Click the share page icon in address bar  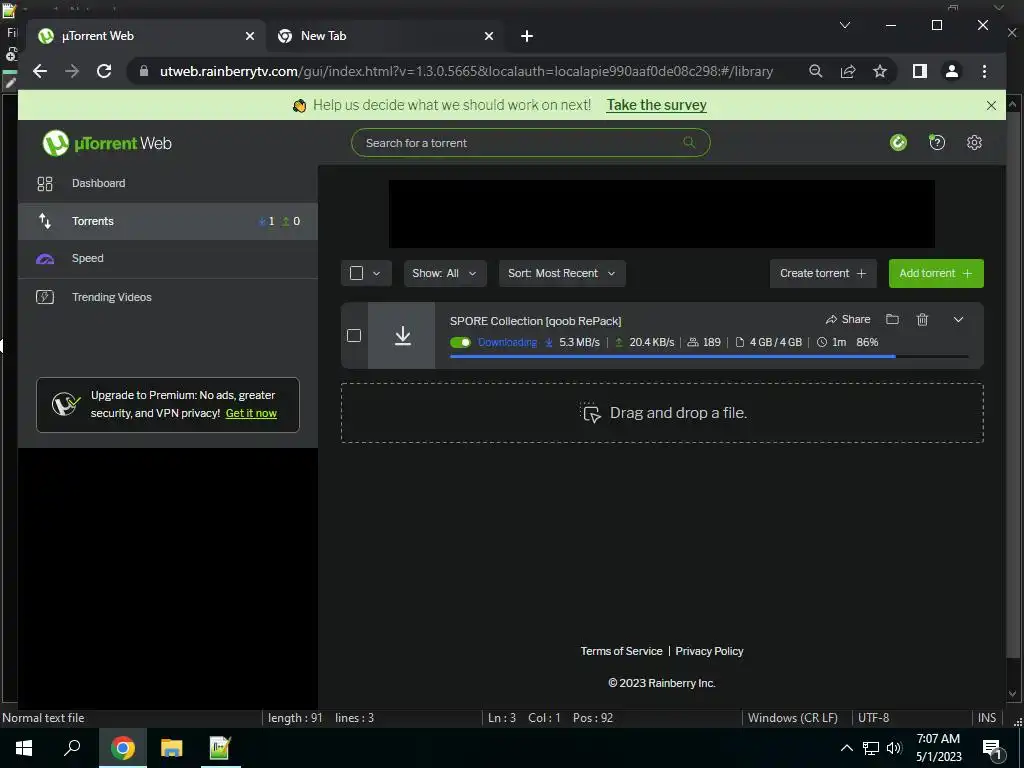coord(848,71)
